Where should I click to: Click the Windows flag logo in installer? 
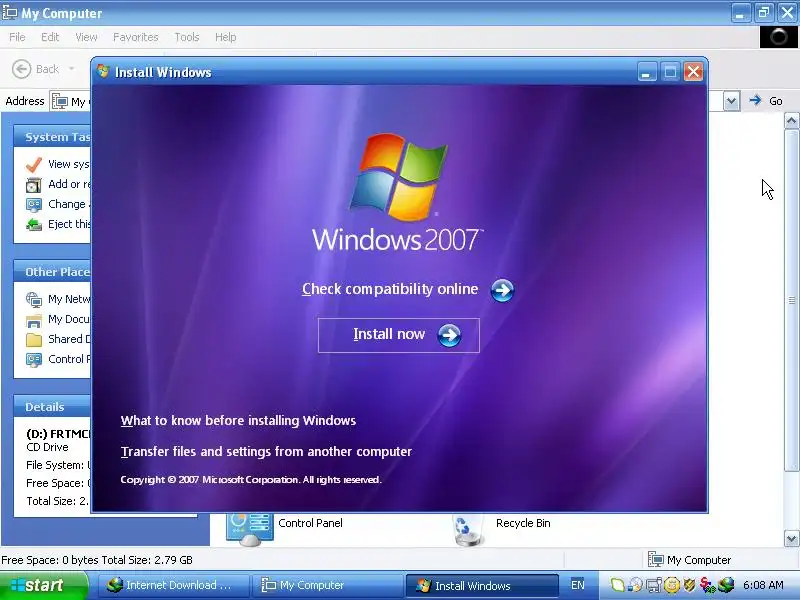pyautogui.click(x=398, y=177)
